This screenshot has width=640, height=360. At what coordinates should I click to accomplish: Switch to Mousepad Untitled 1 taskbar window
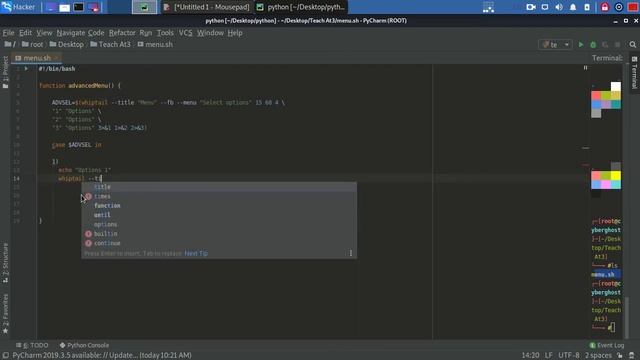pyautogui.click(x=207, y=7)
